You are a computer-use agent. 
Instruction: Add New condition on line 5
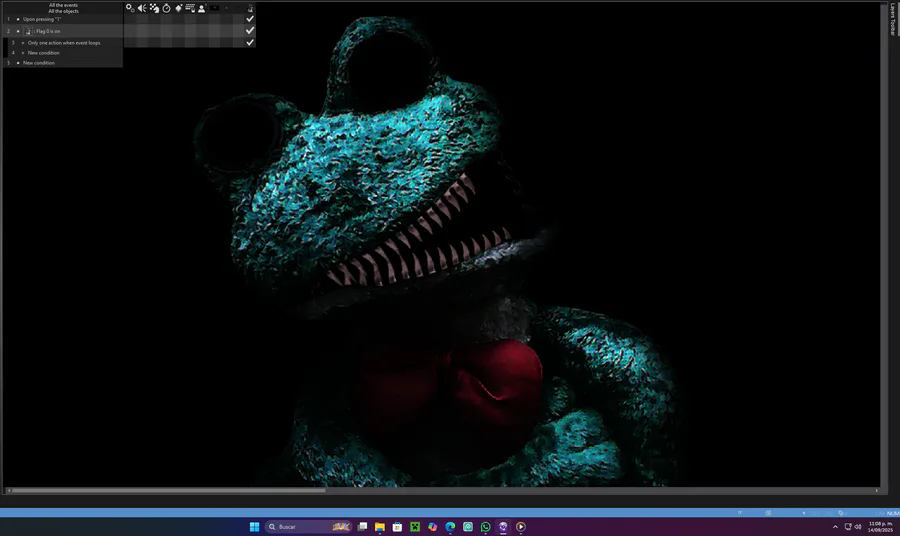coord(38,63)
